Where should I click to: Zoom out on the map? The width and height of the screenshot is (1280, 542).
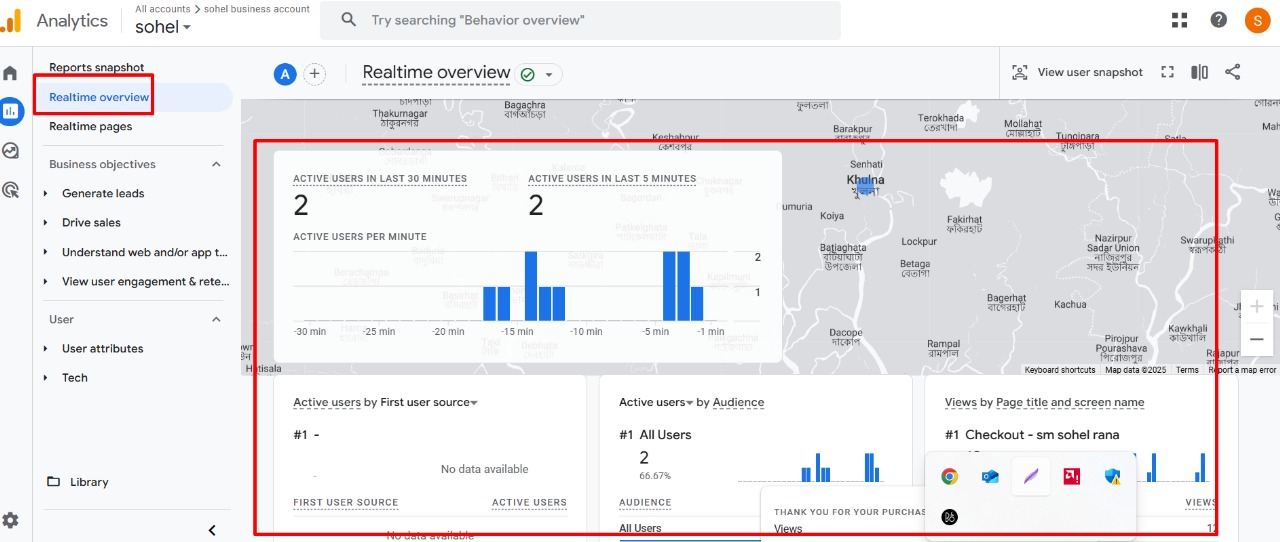coord(1257,339)
